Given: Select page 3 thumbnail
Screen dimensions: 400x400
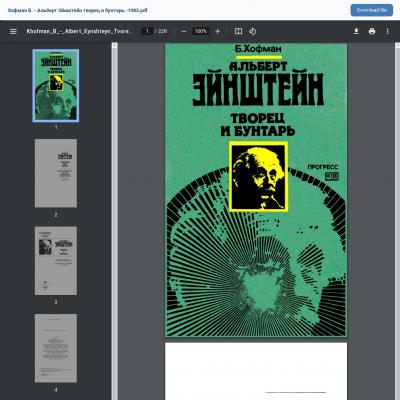Looking at the screenshot, I should 56,261.
